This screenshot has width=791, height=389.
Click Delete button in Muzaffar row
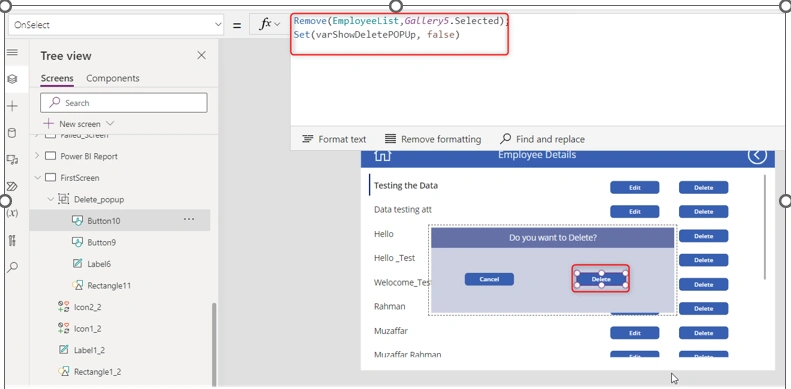point(703,333)
